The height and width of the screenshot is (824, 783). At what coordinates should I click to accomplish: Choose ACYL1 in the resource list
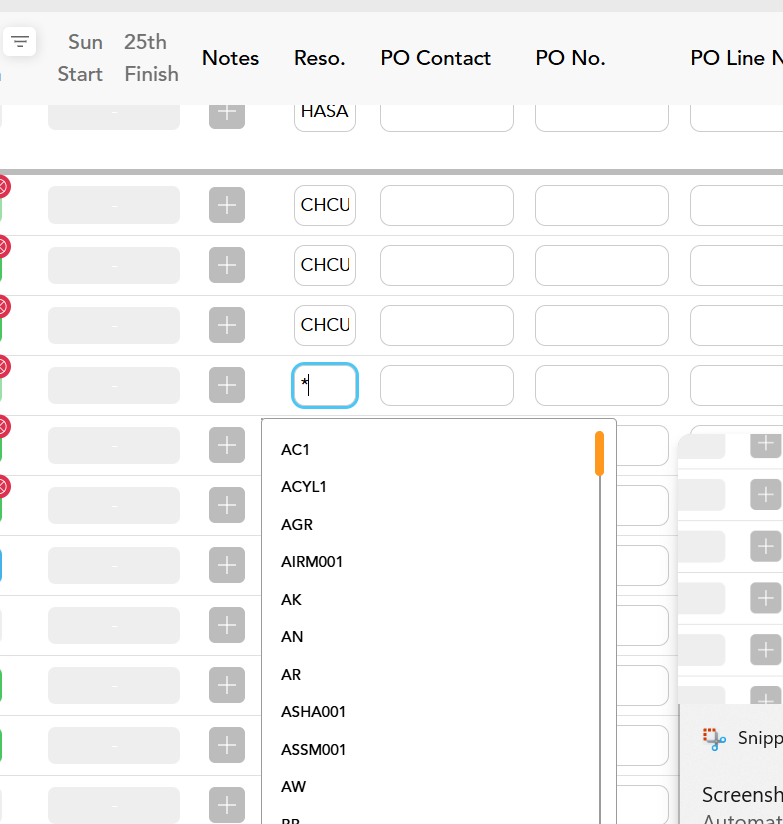pyautogui.click(x=304, y=487)
